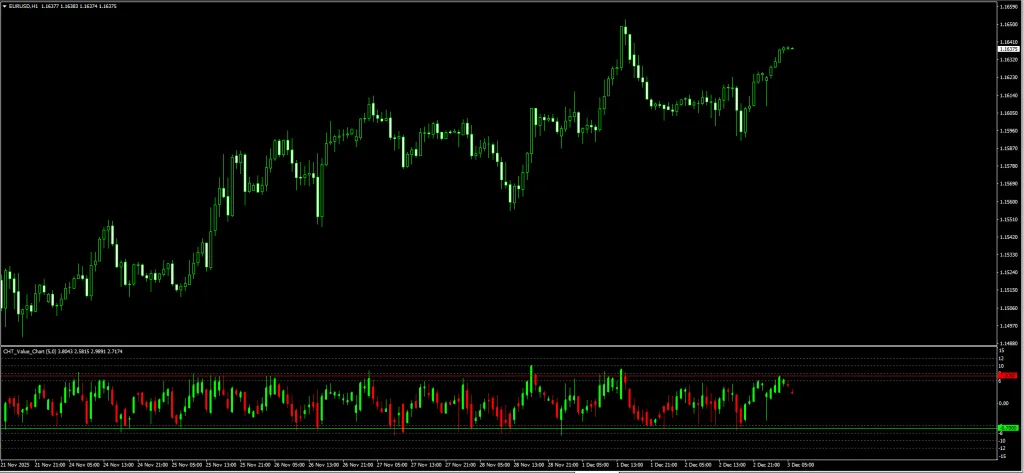The image size is (1024, 473).
Task: Select the current price tag 1.16375
Action: click(1008, 49)
